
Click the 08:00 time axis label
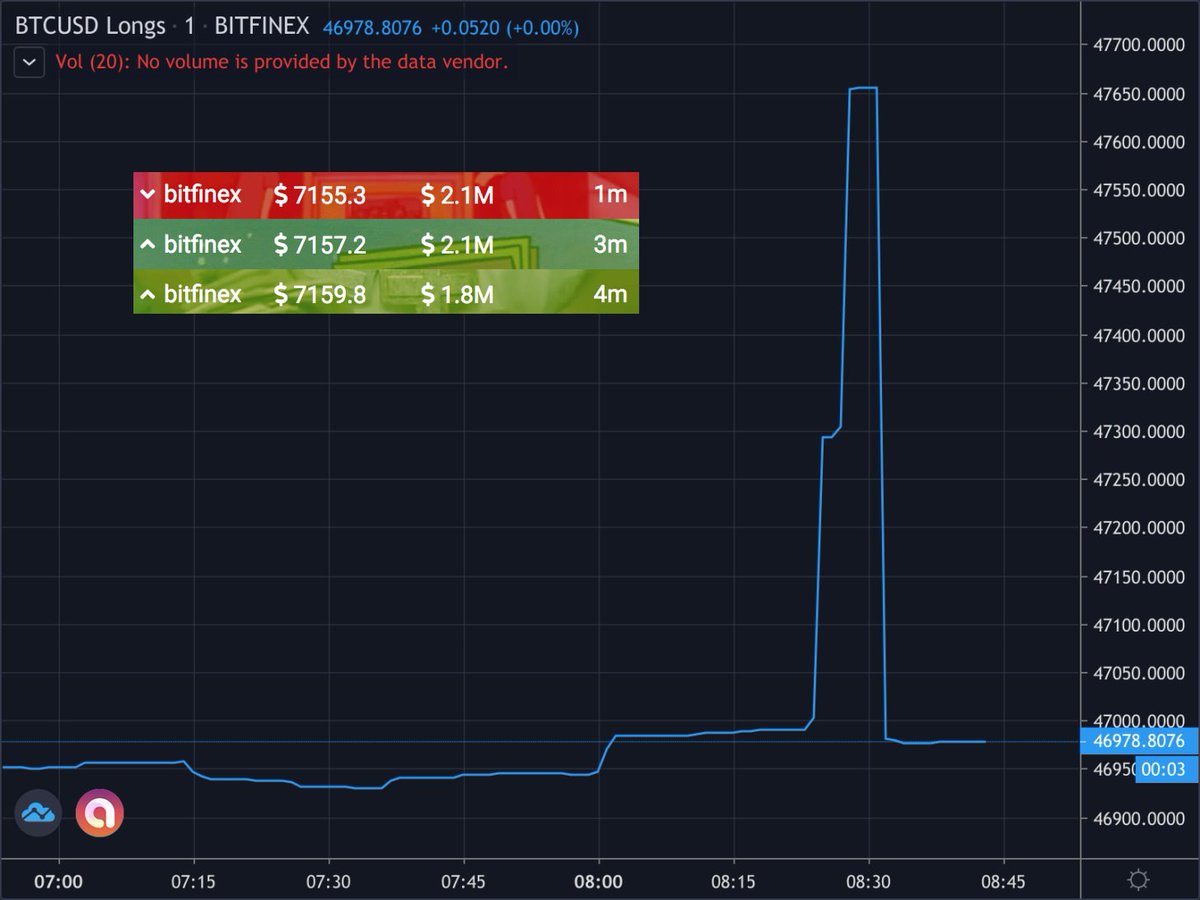pos(599,882)
